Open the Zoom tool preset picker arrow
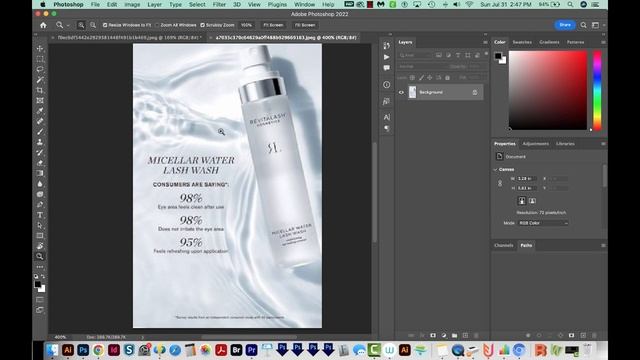Viewport: 640px width, 360px height. coord(68,25)
